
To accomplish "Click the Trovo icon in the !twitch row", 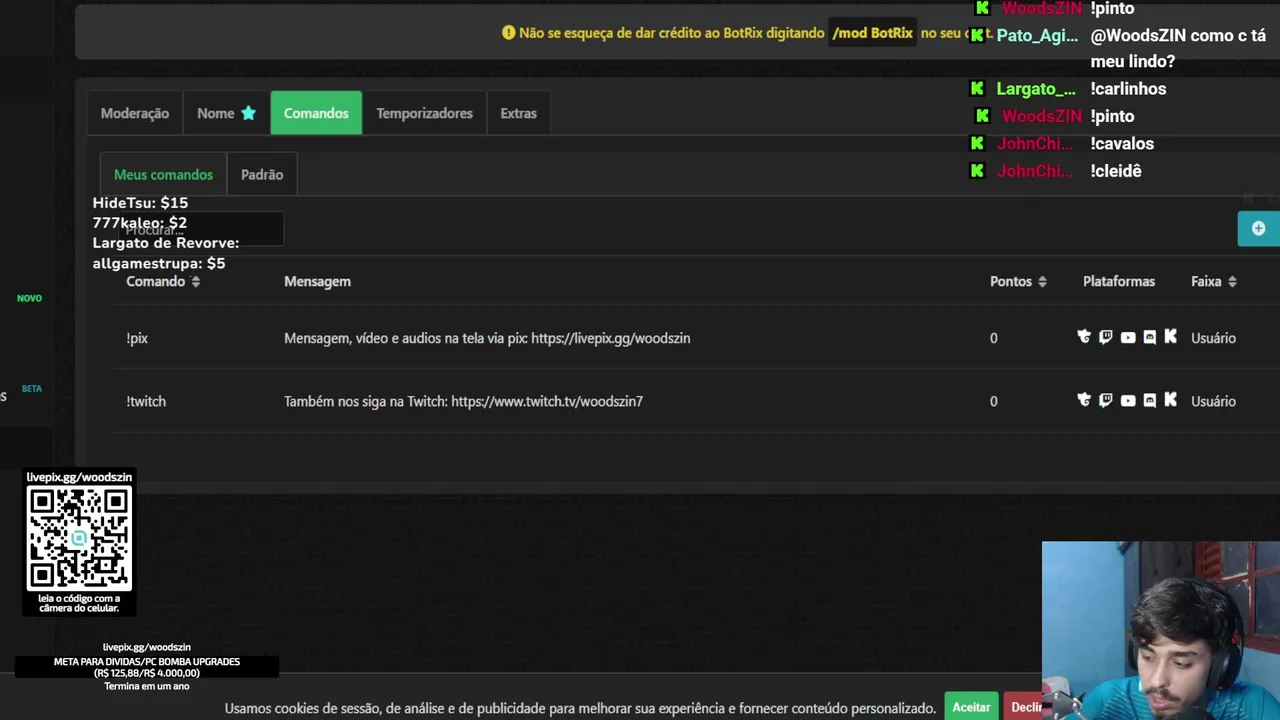I will [x=1084, y=400].
